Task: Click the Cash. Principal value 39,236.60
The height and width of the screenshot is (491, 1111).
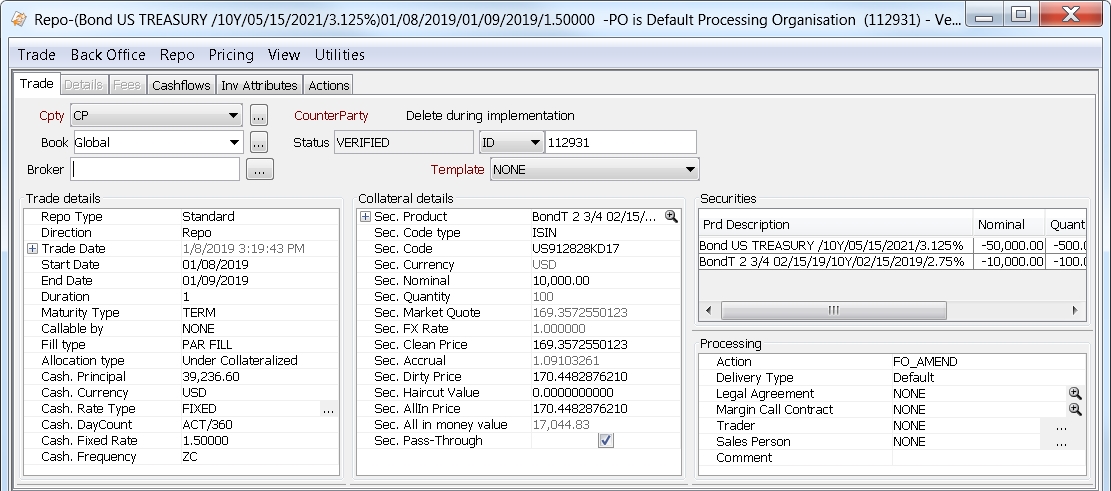Action: tap(210, 377)
